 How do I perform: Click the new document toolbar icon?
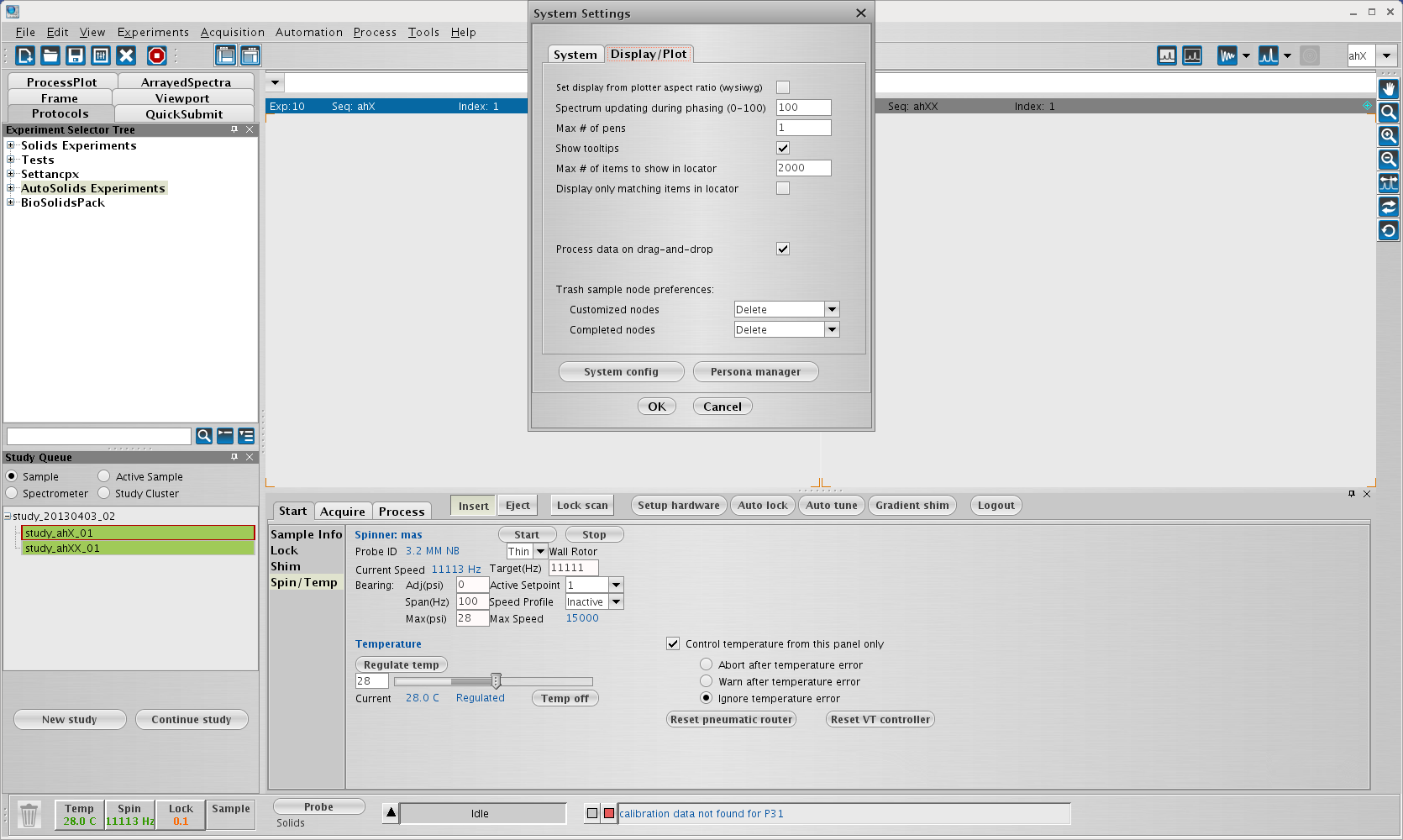click(25, 55)
